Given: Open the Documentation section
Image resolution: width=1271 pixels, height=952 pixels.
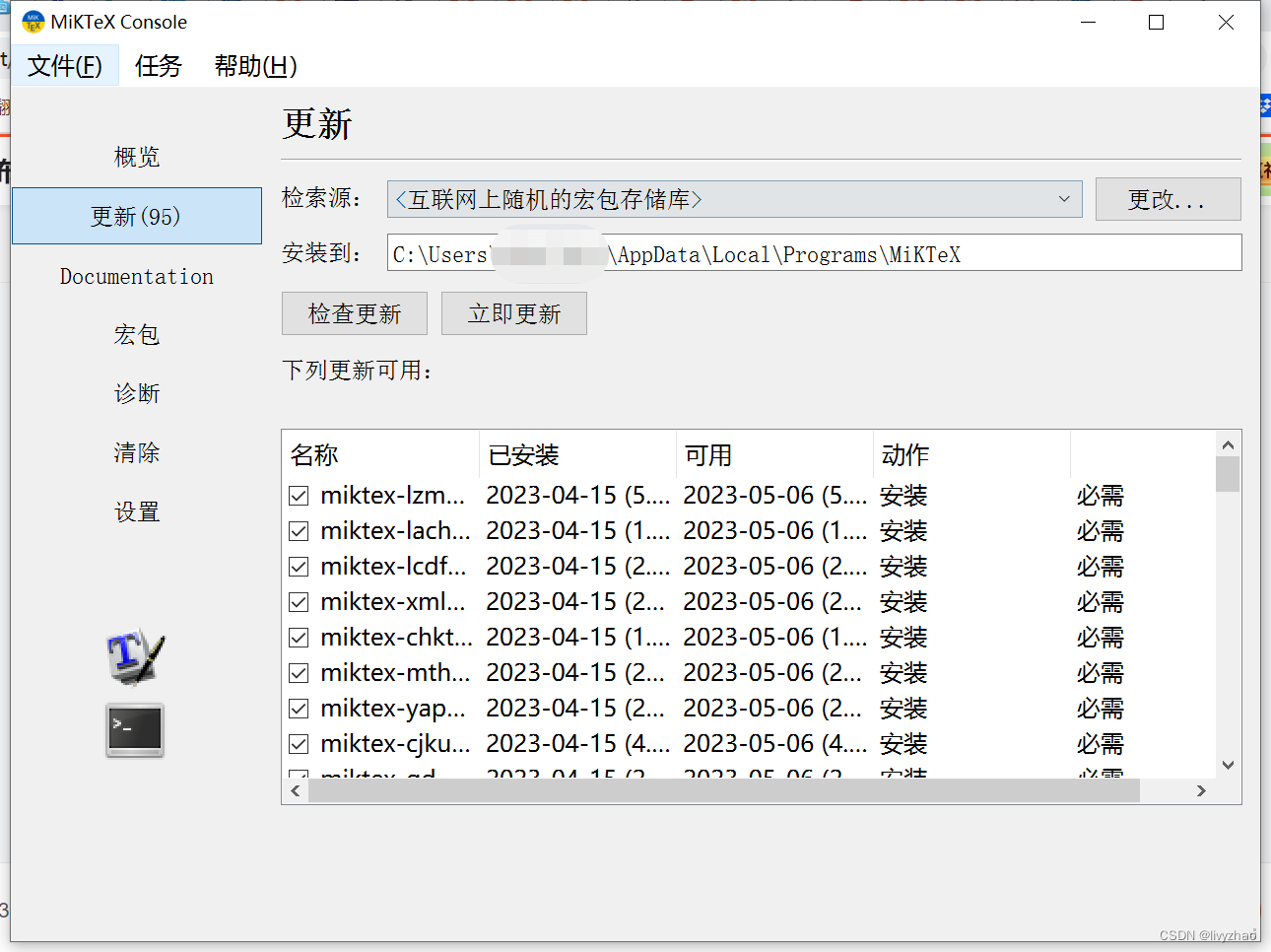Looking at the screenshot, I should (136, 276).
